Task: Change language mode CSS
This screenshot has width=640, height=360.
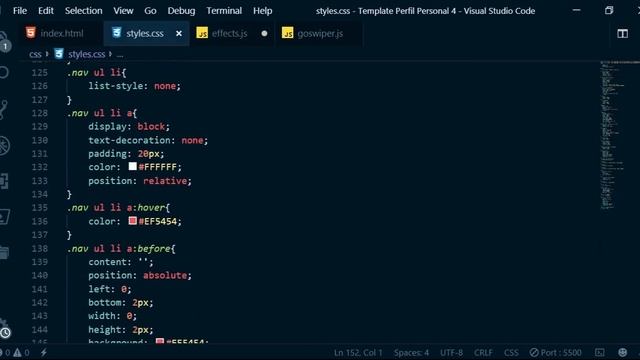Action: 511,353
